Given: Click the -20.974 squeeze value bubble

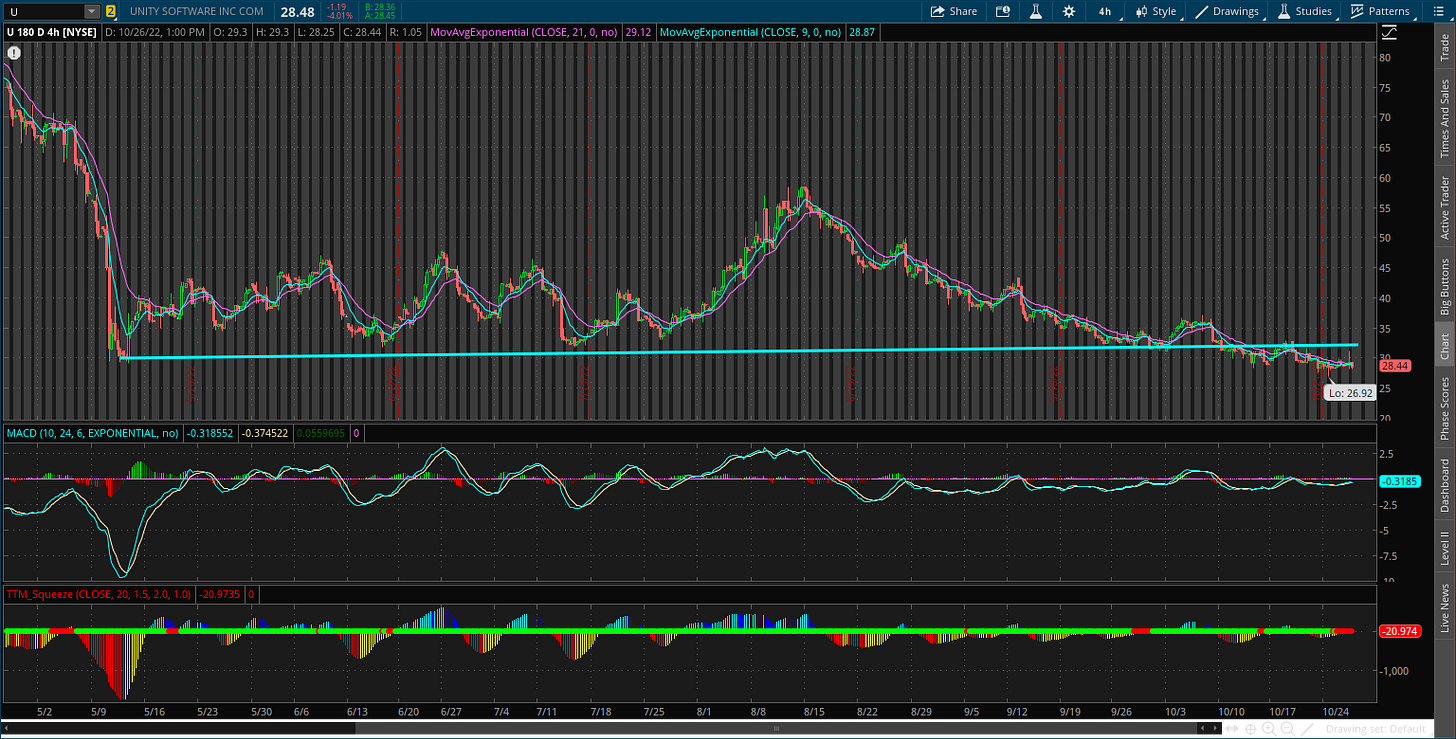Looking at the screenshot, I should pyautogui.click(x=1398, y=631).
